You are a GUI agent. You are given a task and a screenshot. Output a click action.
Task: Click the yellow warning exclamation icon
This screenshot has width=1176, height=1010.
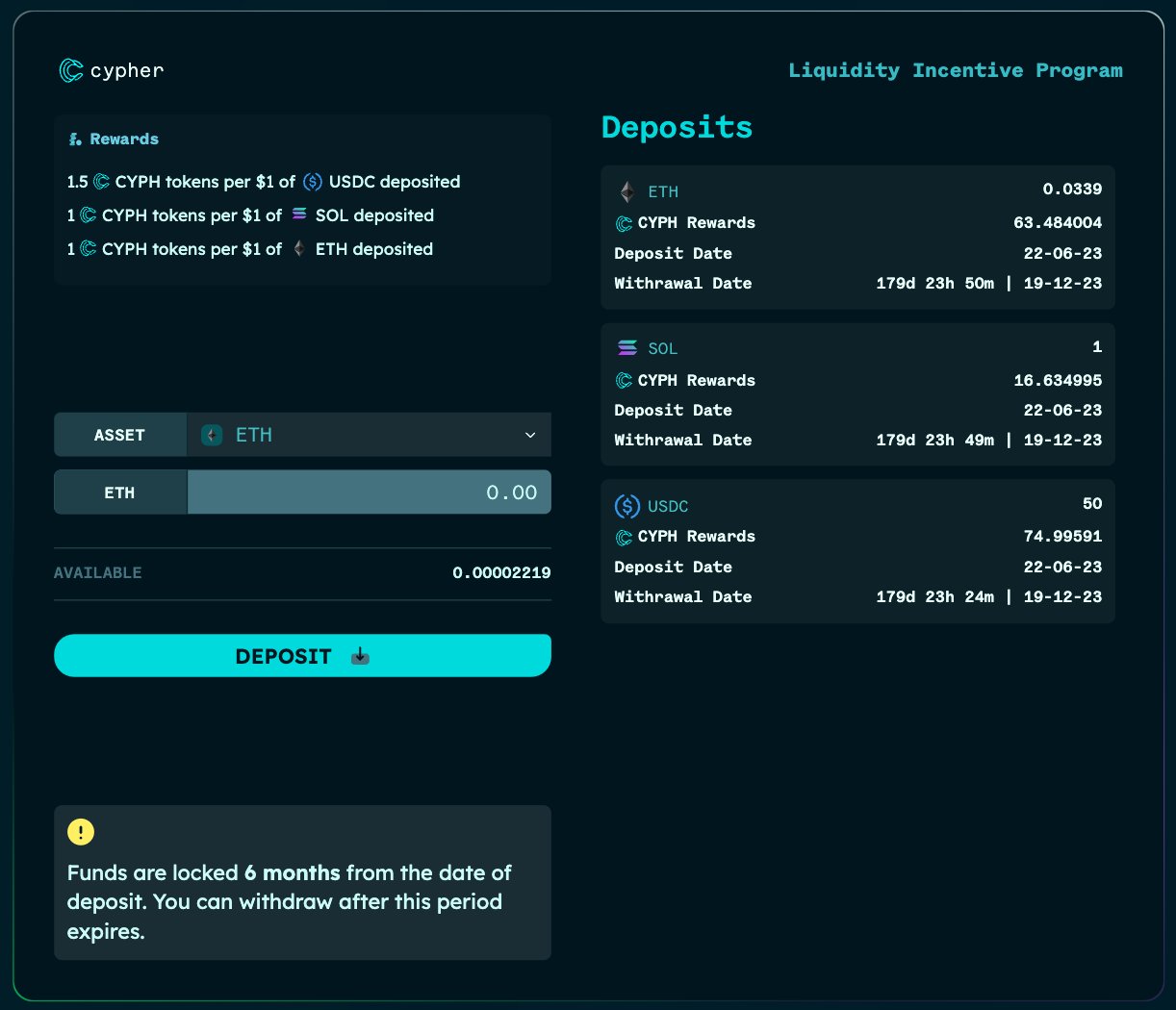[81, 831]
